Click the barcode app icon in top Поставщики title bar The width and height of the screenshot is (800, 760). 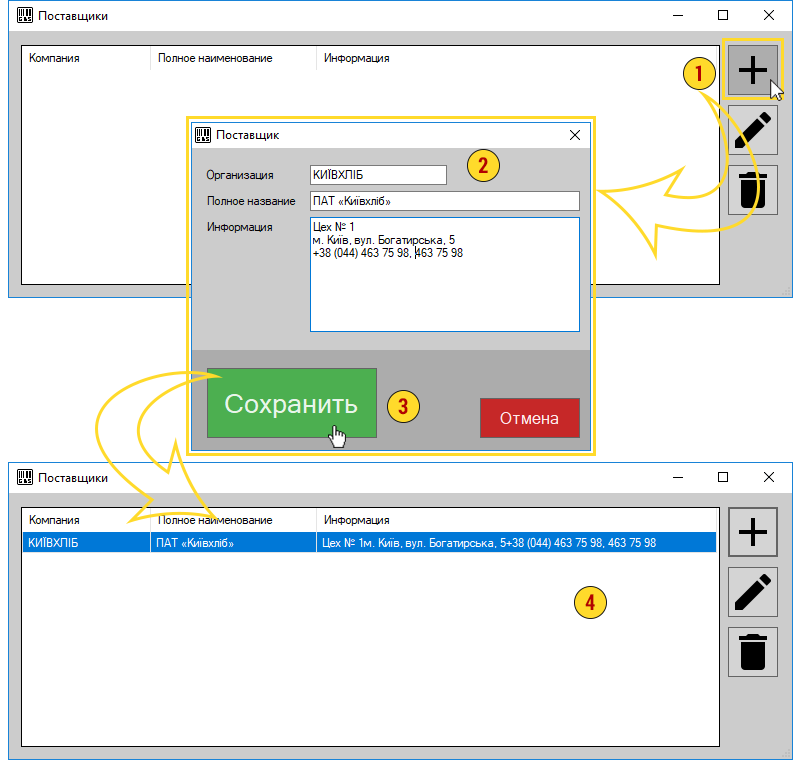(24, 15)
